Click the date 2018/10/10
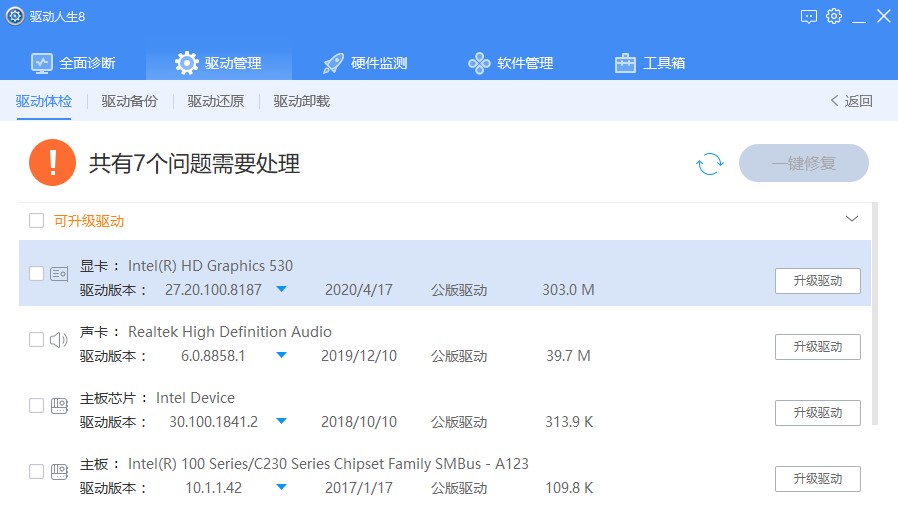This screenshot has height=519, width=898. [359, 422]
